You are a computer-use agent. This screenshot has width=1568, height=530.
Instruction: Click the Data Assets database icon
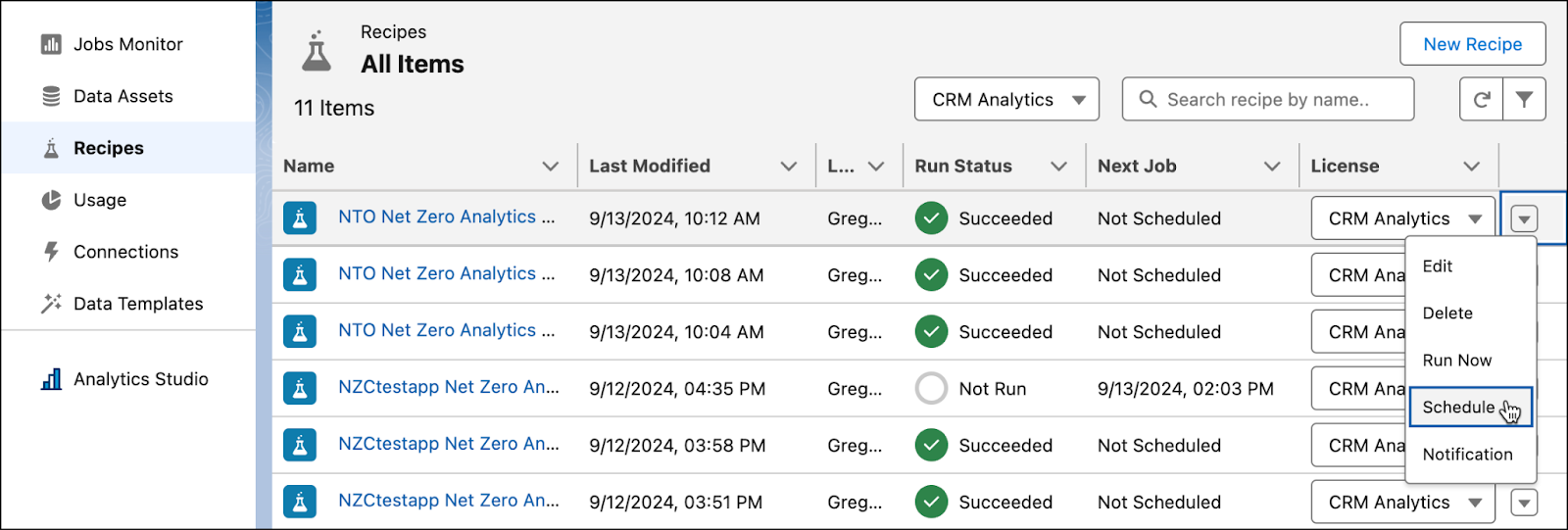point(51,96)
